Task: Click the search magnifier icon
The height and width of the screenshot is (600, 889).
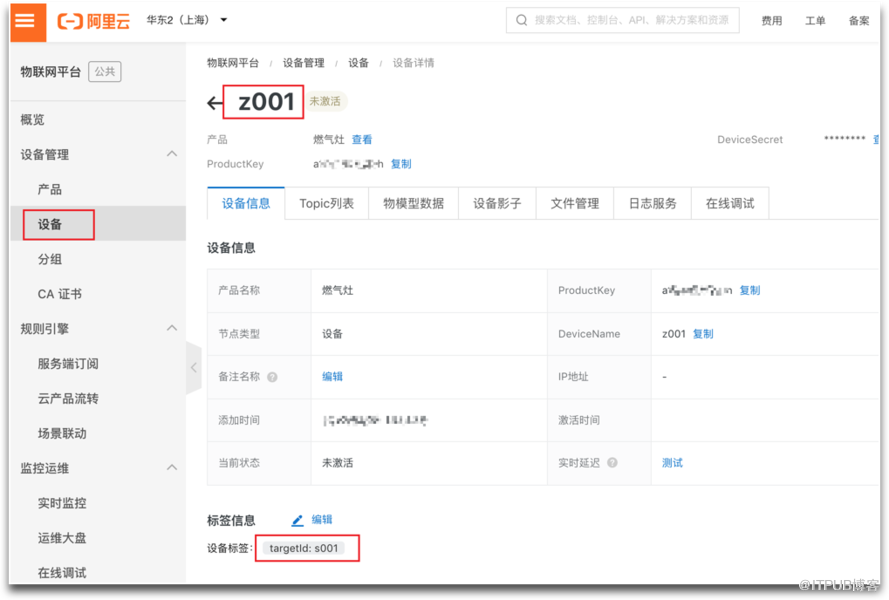Action: (x=521, y=20)
